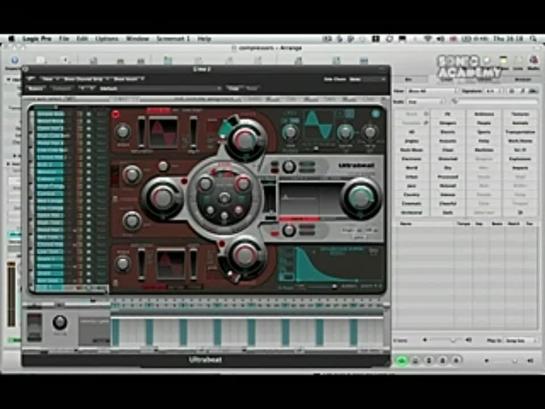Open the Edit menu
The image size is (545, 409).
pos(82,39)
